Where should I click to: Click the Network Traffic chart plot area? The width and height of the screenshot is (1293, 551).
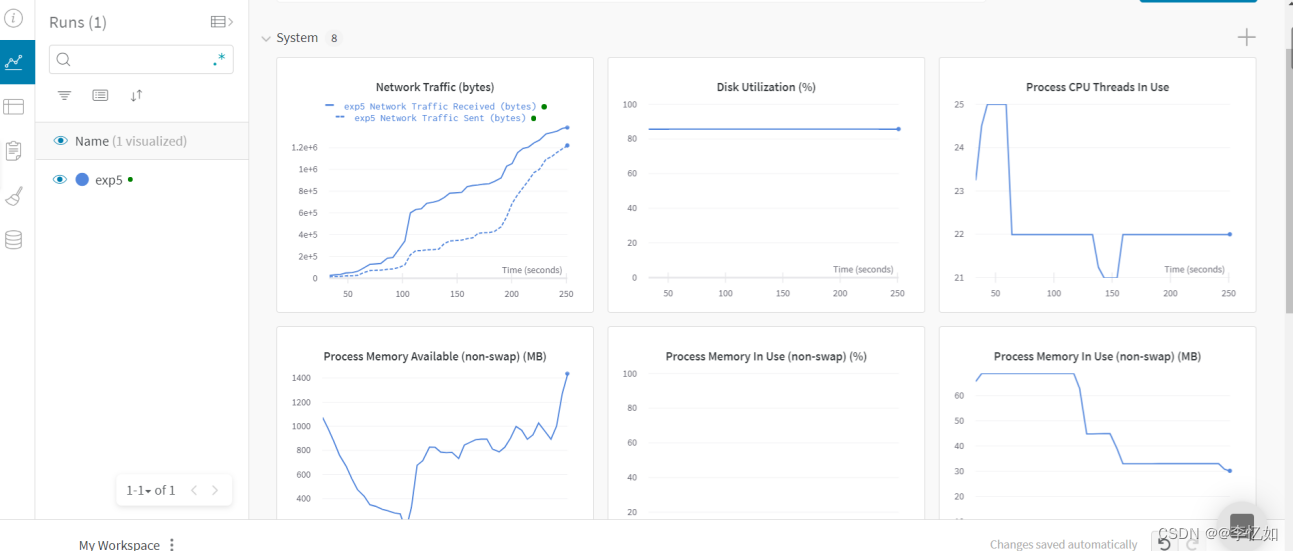[x=447, y=200]
